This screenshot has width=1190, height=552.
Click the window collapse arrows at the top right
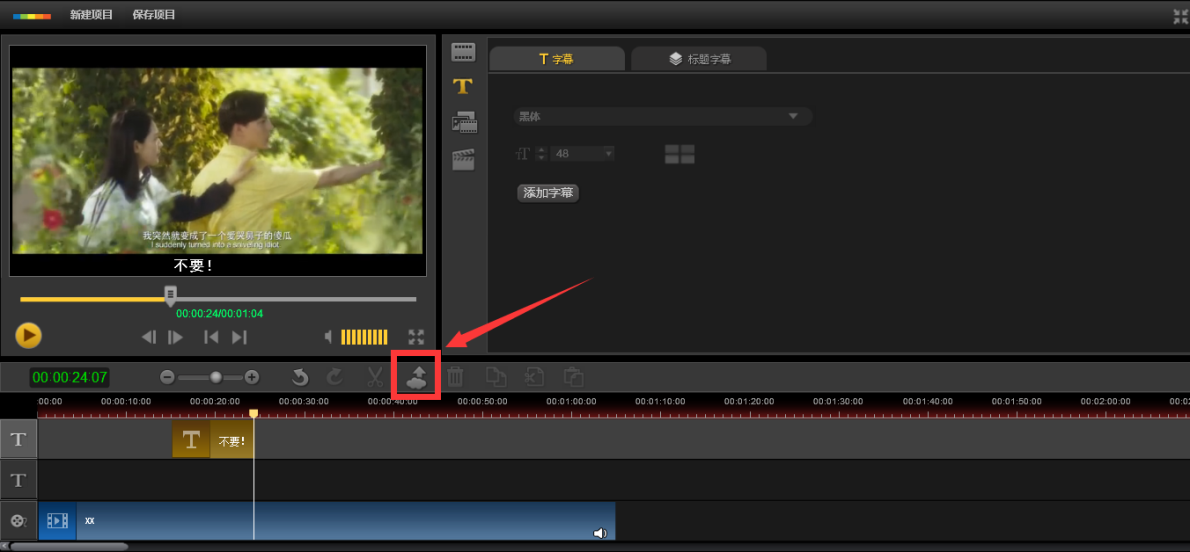click(x=1180, y=17)
